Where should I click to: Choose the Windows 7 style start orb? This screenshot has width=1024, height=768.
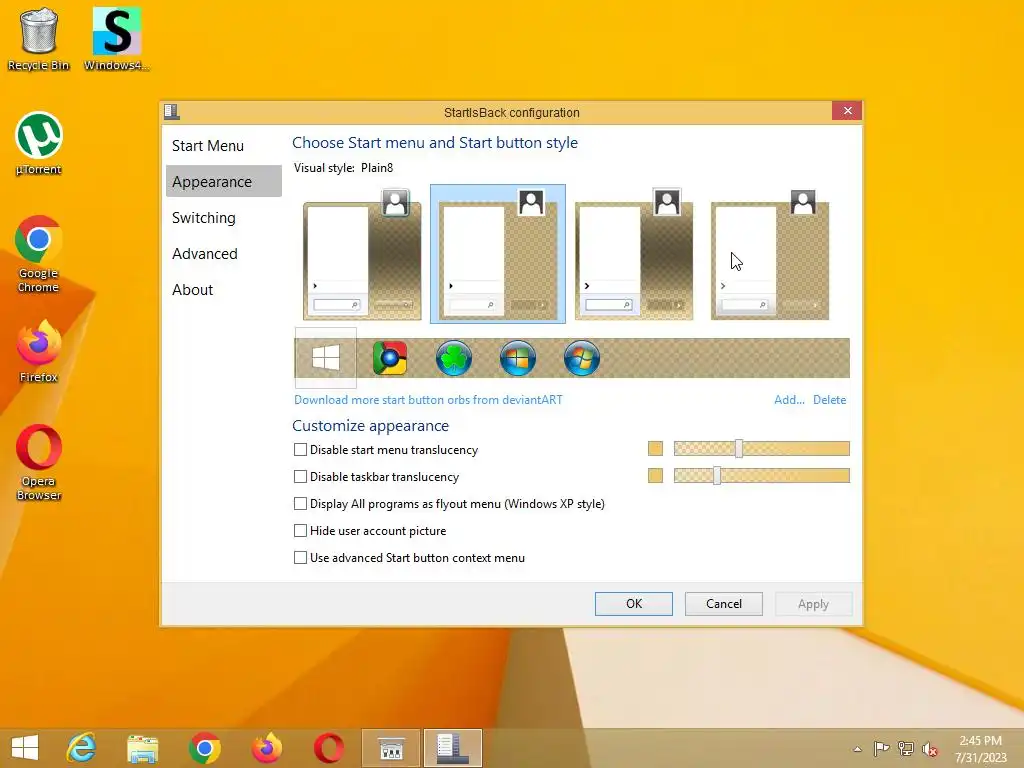coord(582,358)
